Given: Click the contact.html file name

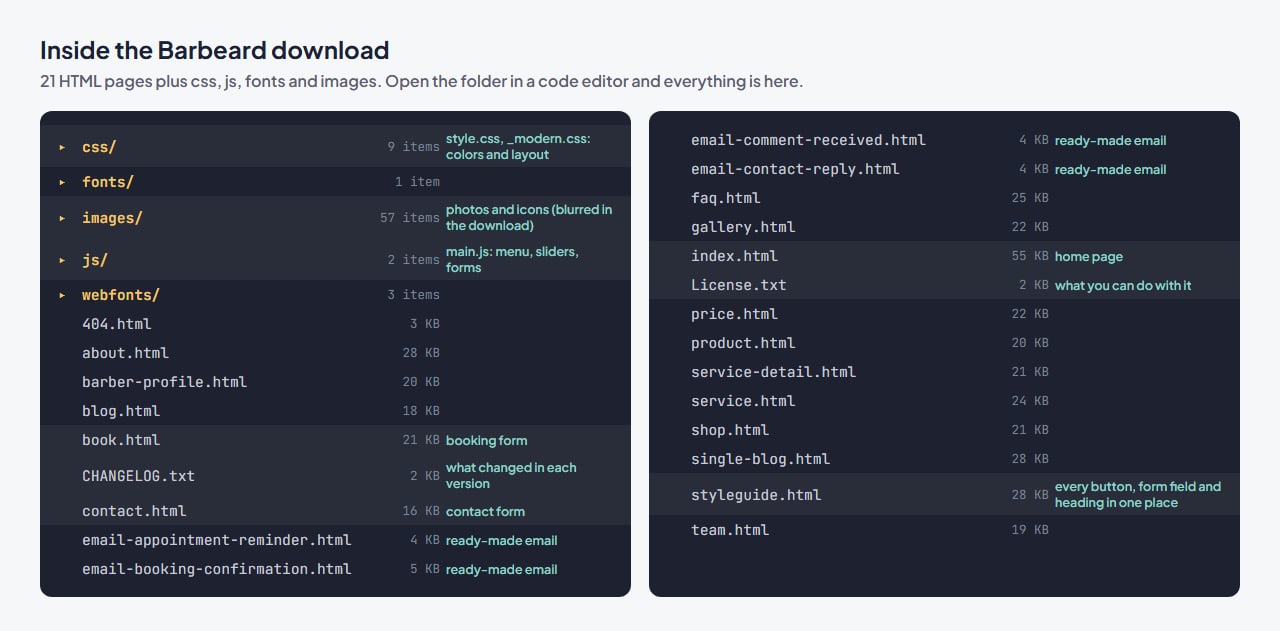Looking at the screenshot, I should tap(134, 511).
